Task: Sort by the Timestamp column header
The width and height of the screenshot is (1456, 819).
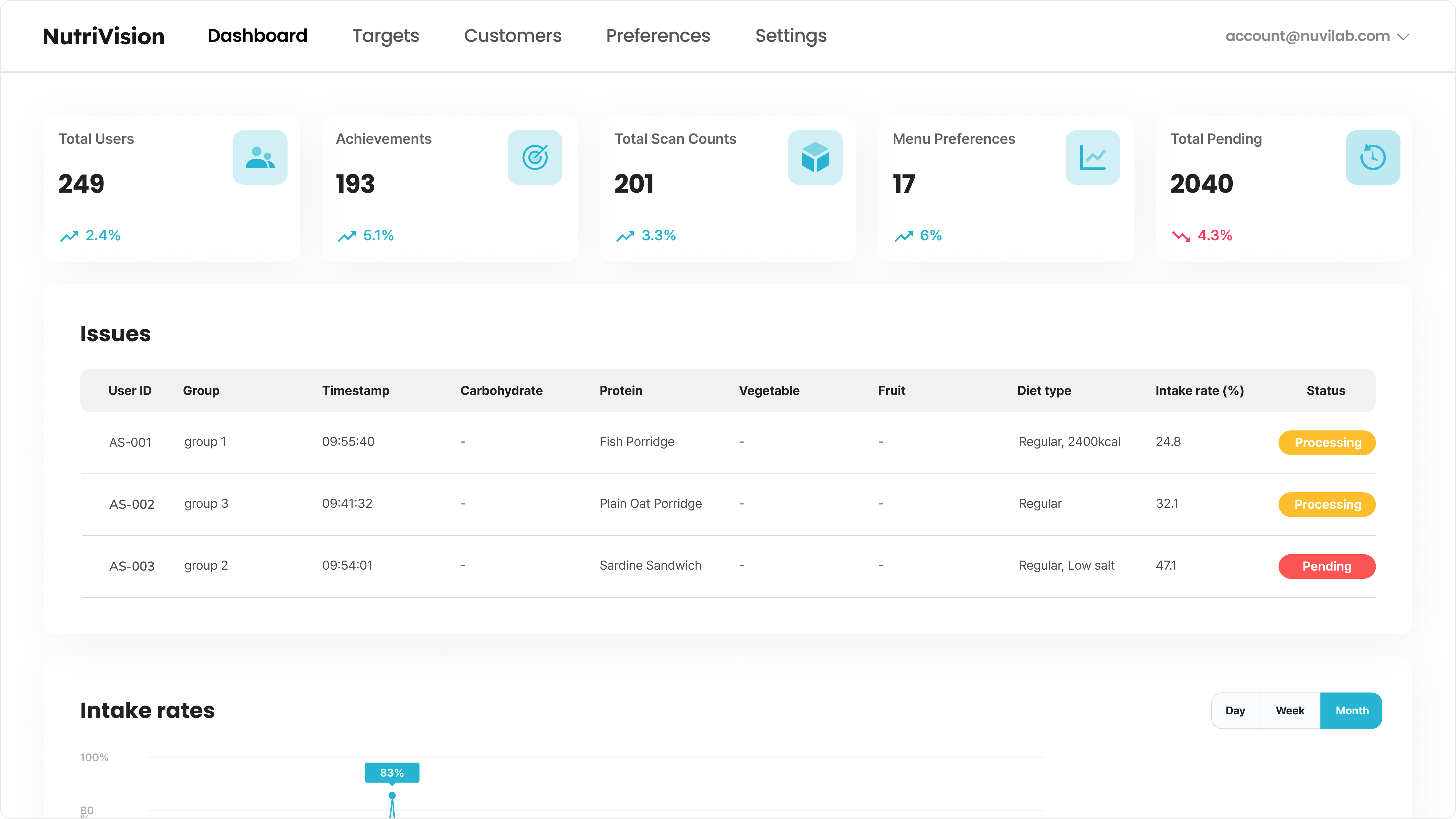Action: (x=356, y=391)
